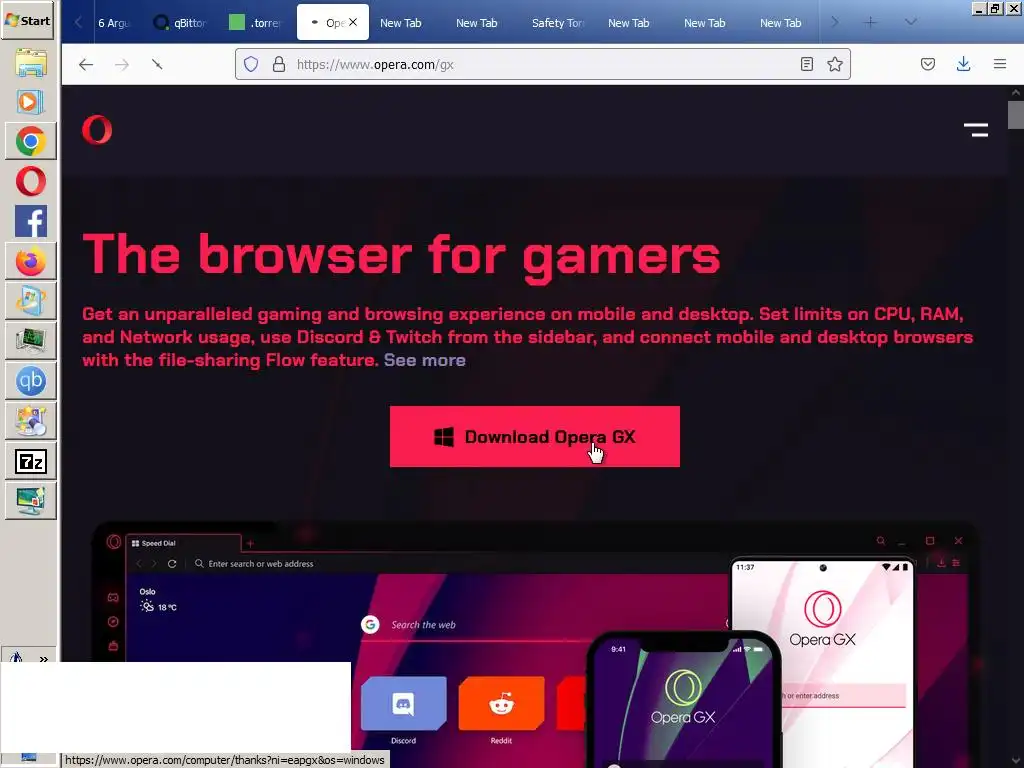Toggle reader view icon
The image size is (1024, 768).
coord(807,64)
